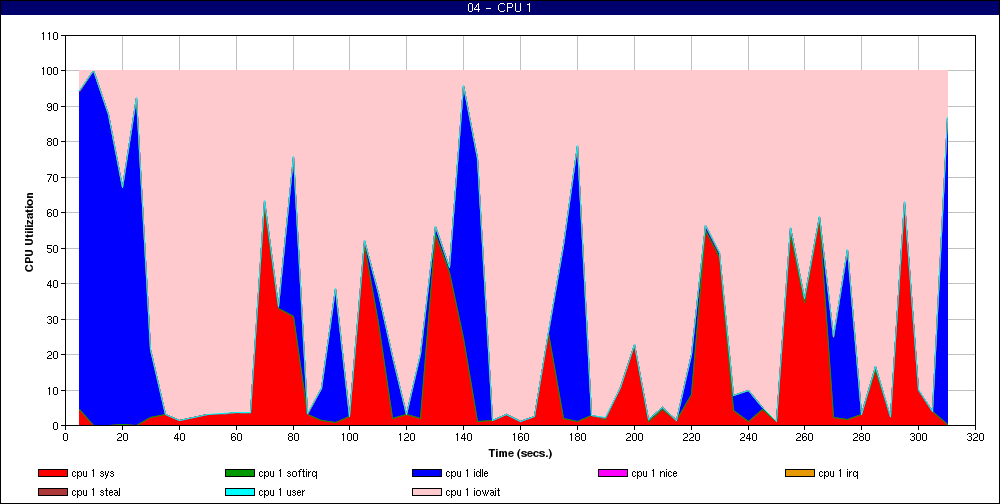Click the 'Time (secs.)' horizontal axis label
Viewport: 1000px width, 504px height.
point(519,453)
